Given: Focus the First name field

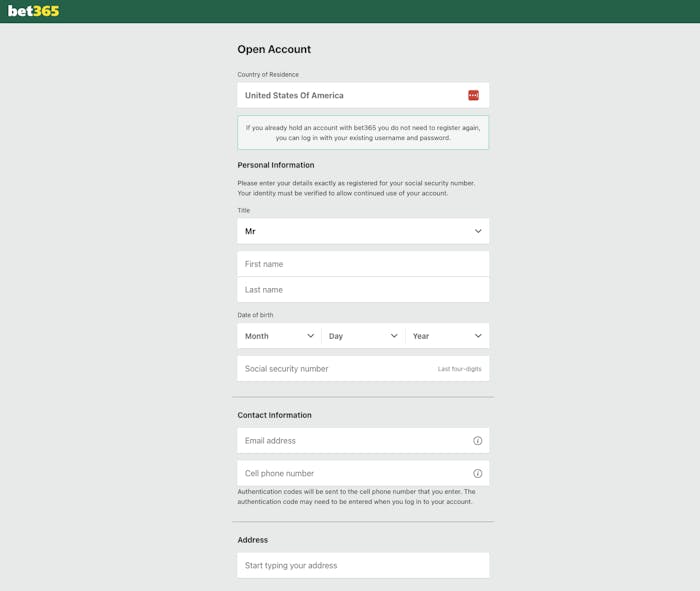Looking at the screenshot, I should 363,264.
